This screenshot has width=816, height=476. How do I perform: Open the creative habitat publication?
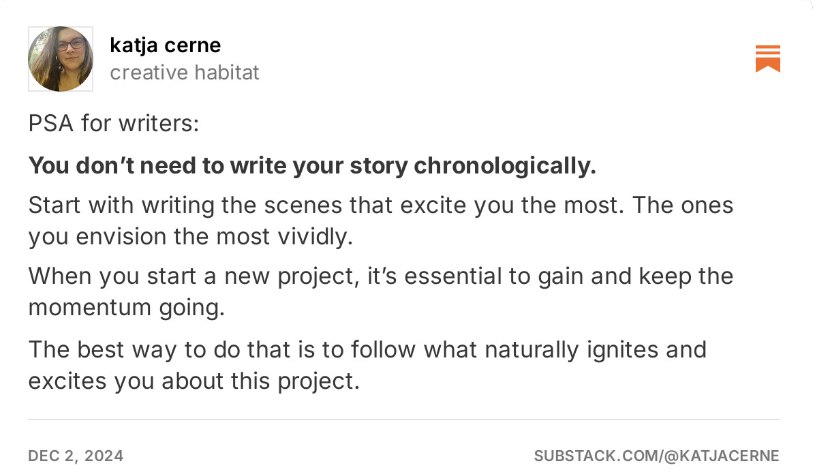coord(184,72)
